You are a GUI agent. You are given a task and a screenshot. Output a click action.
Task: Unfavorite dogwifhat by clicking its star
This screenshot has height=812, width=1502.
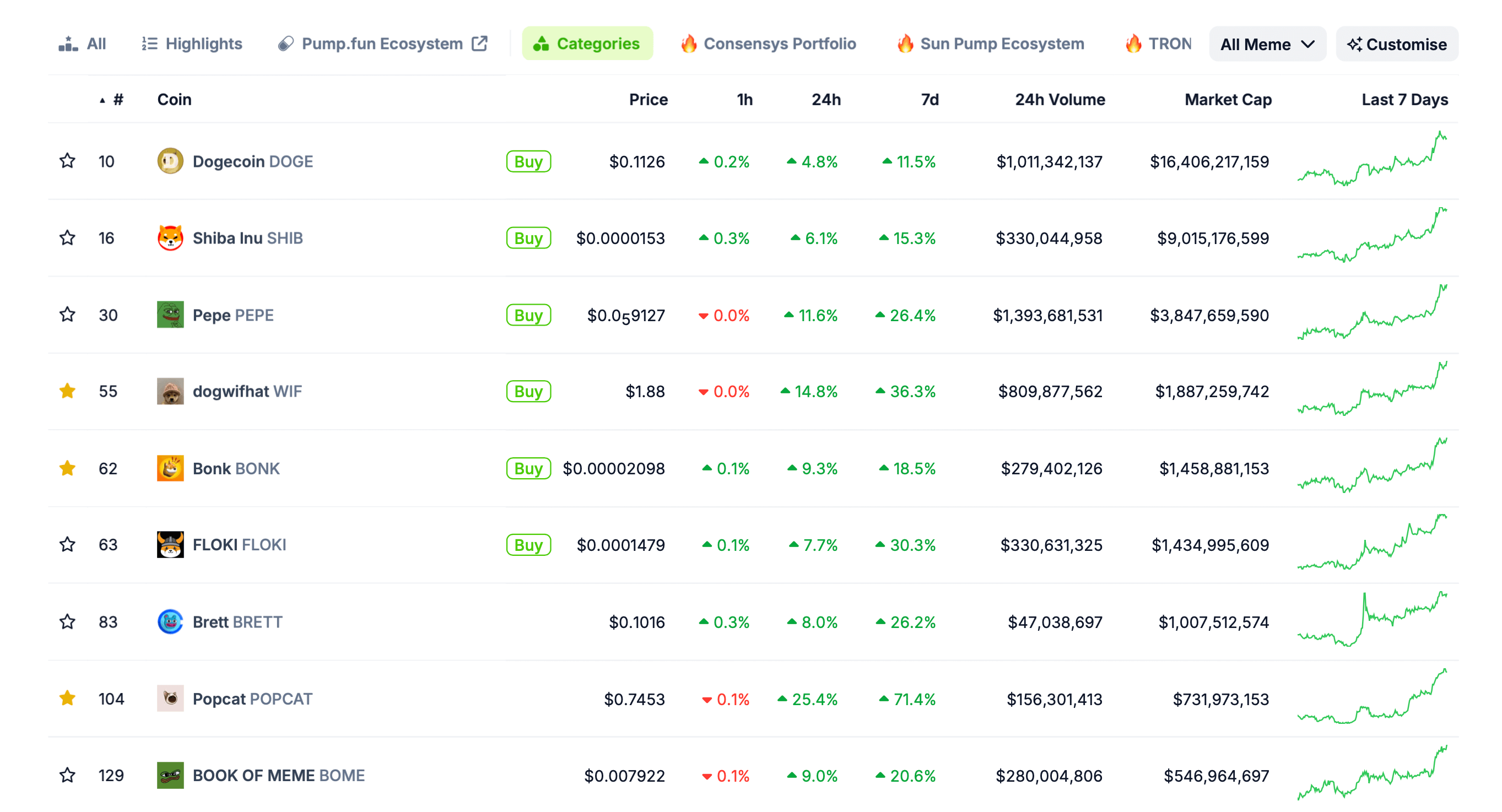point(68,391)
